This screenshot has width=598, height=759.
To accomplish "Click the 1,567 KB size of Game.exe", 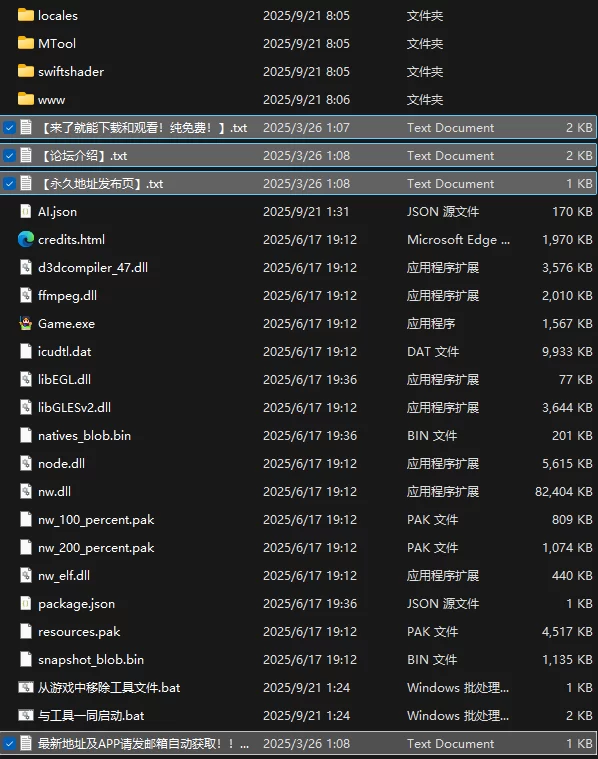I will click(567, 323).
